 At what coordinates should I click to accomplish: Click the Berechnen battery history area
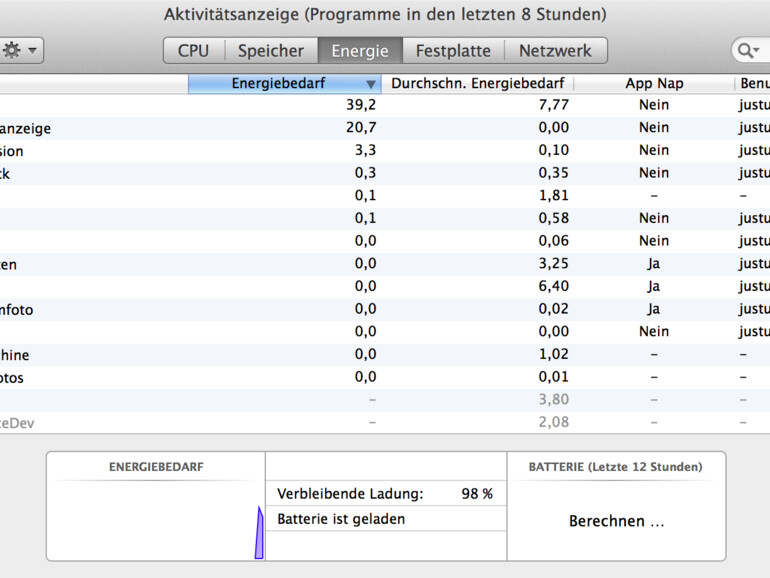point(616,521)
